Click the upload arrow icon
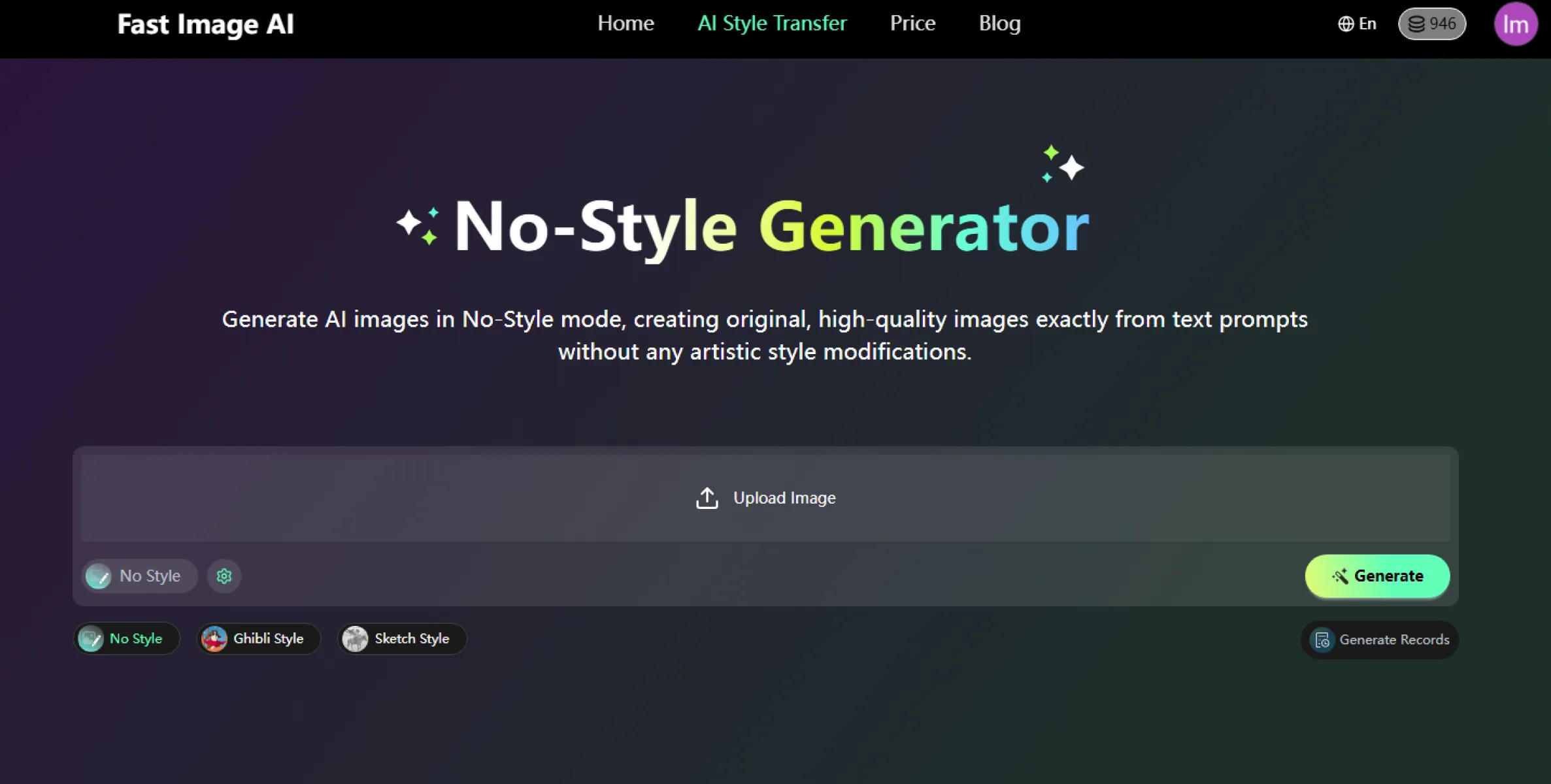 coord(707,498)
